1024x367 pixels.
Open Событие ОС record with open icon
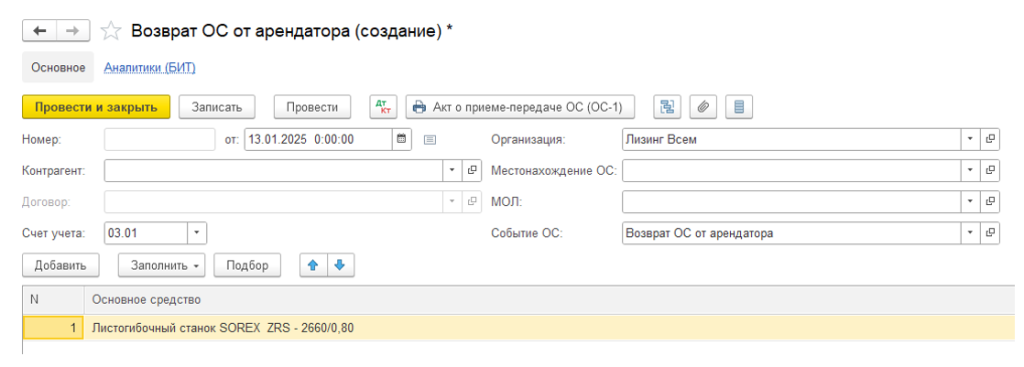coord(990,232)
